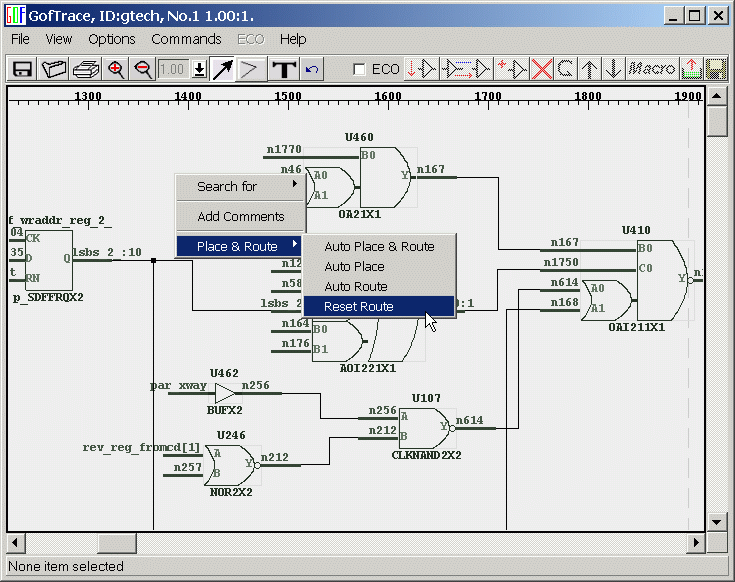Click the Print toolbar icon

pos(85,69)
